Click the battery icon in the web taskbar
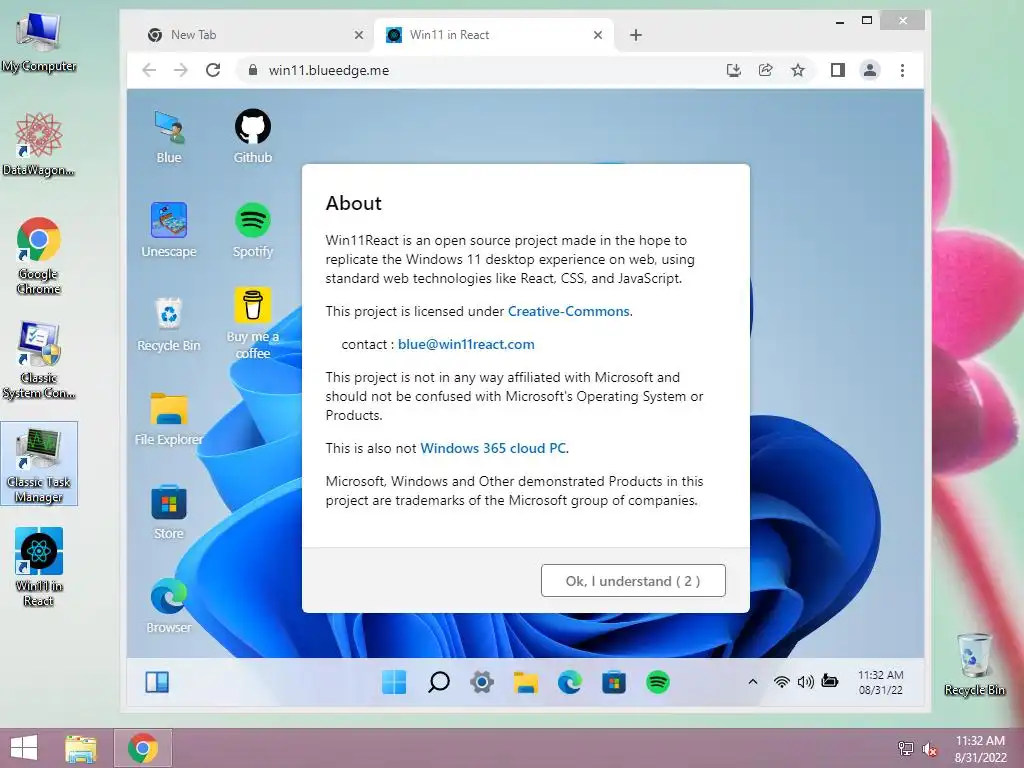The width and height of the screenshot is (1024, 768). pyautogui.click(x=829, y=681)
